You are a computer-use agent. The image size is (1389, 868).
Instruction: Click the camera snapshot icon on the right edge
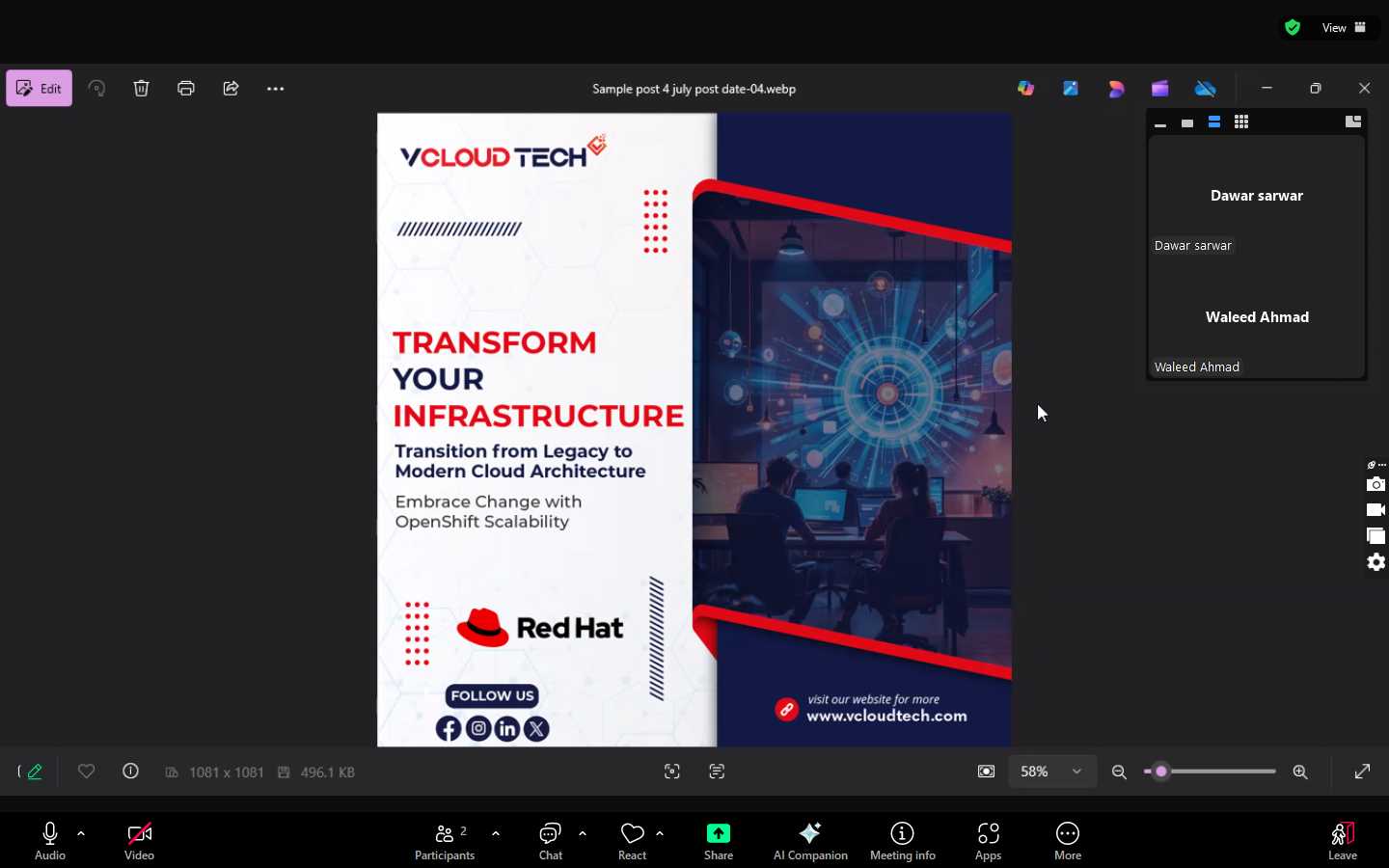[1375, 484]
